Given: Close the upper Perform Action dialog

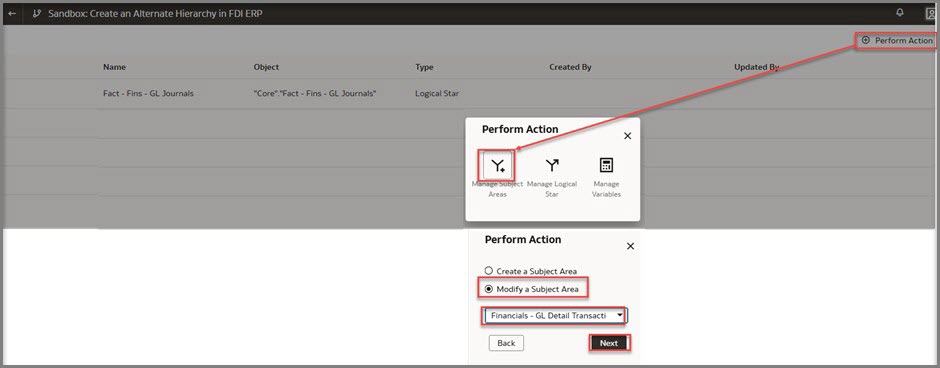Looking at the screenshot, I should [628, 136].
